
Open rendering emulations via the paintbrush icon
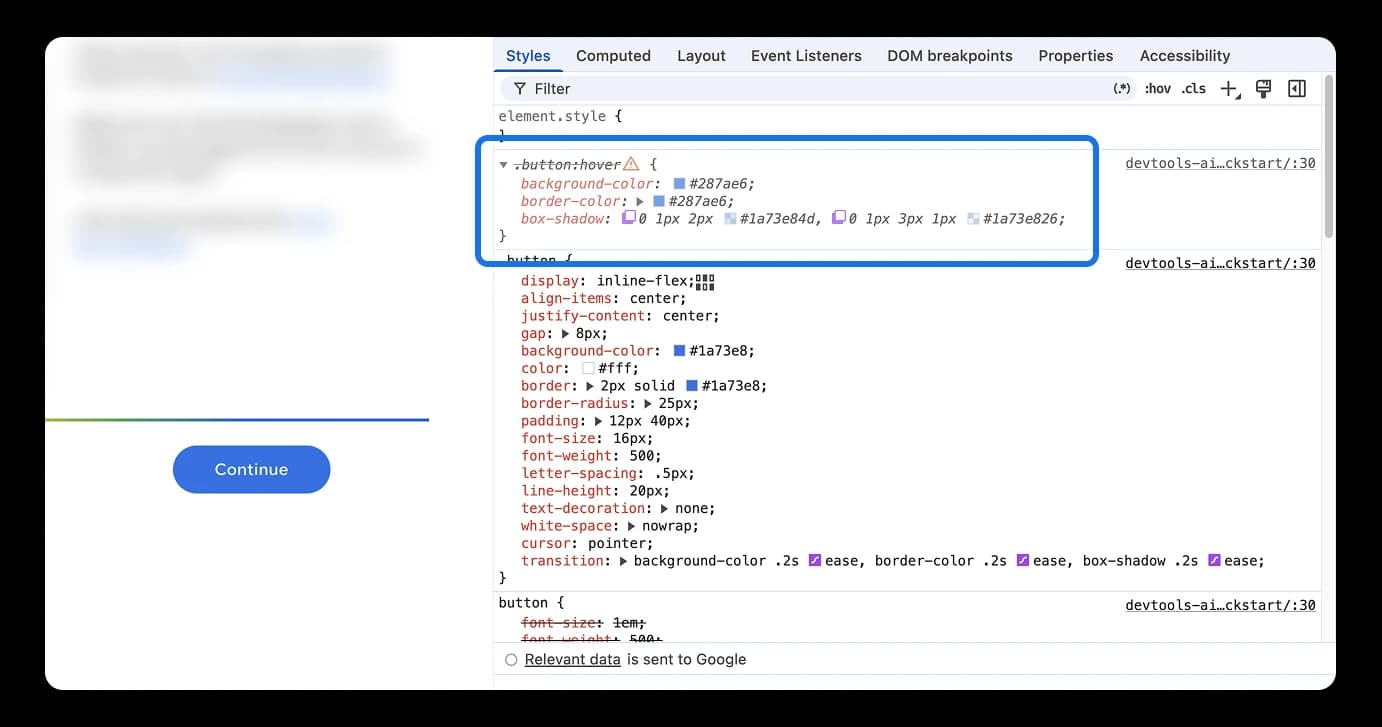[1263, 89]
